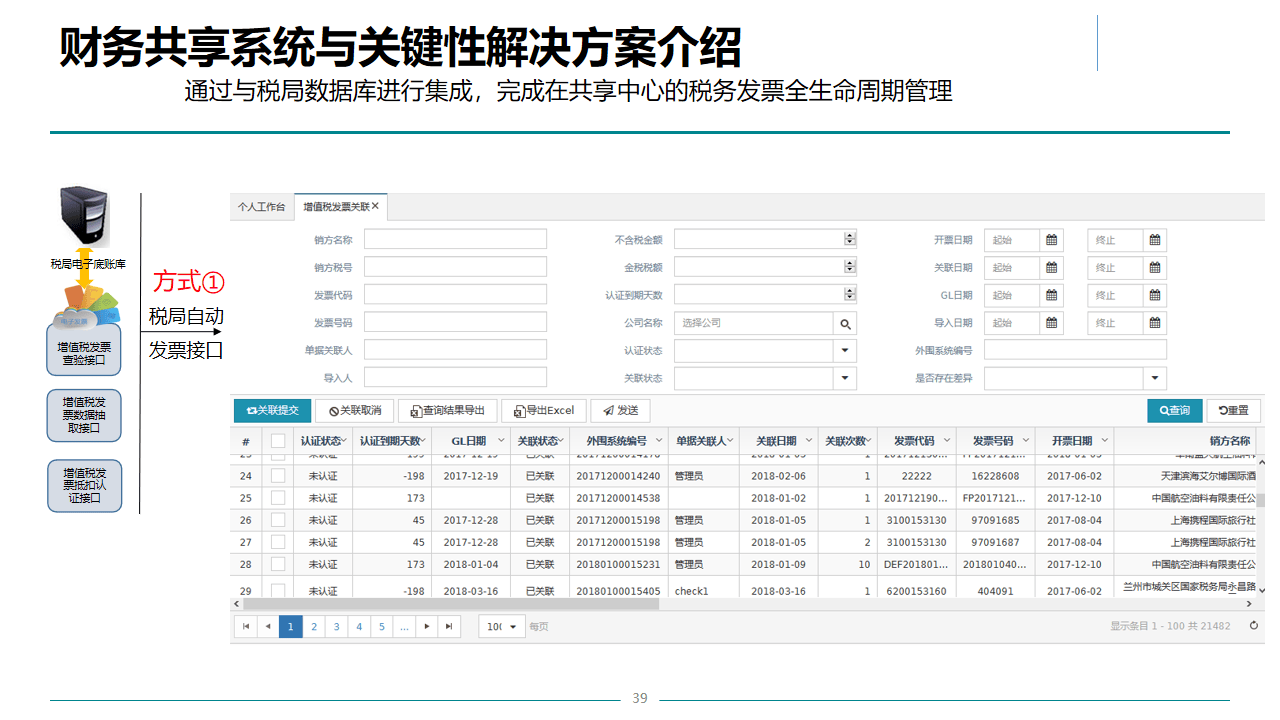
Task: Go to results page 5
Action: (x=382, y=626)
